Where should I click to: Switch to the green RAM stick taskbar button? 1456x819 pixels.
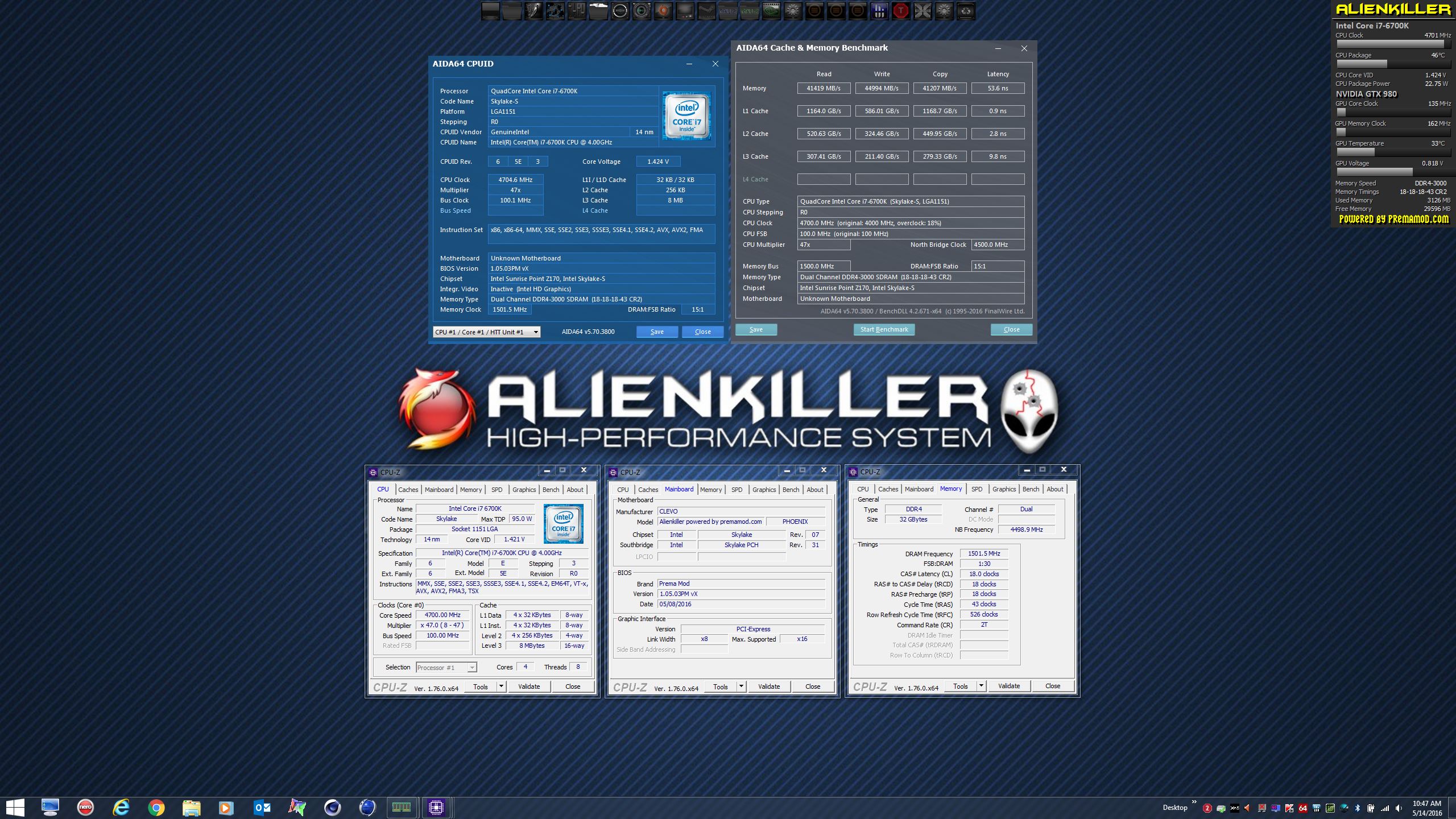click(402, 808)
